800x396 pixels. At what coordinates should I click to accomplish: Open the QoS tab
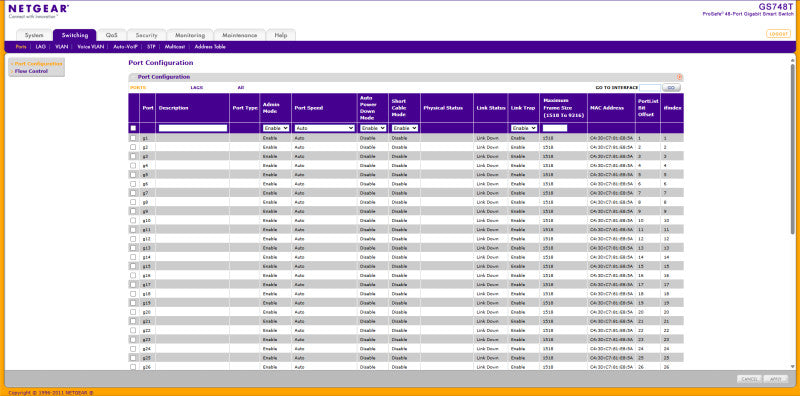point(112,35)
